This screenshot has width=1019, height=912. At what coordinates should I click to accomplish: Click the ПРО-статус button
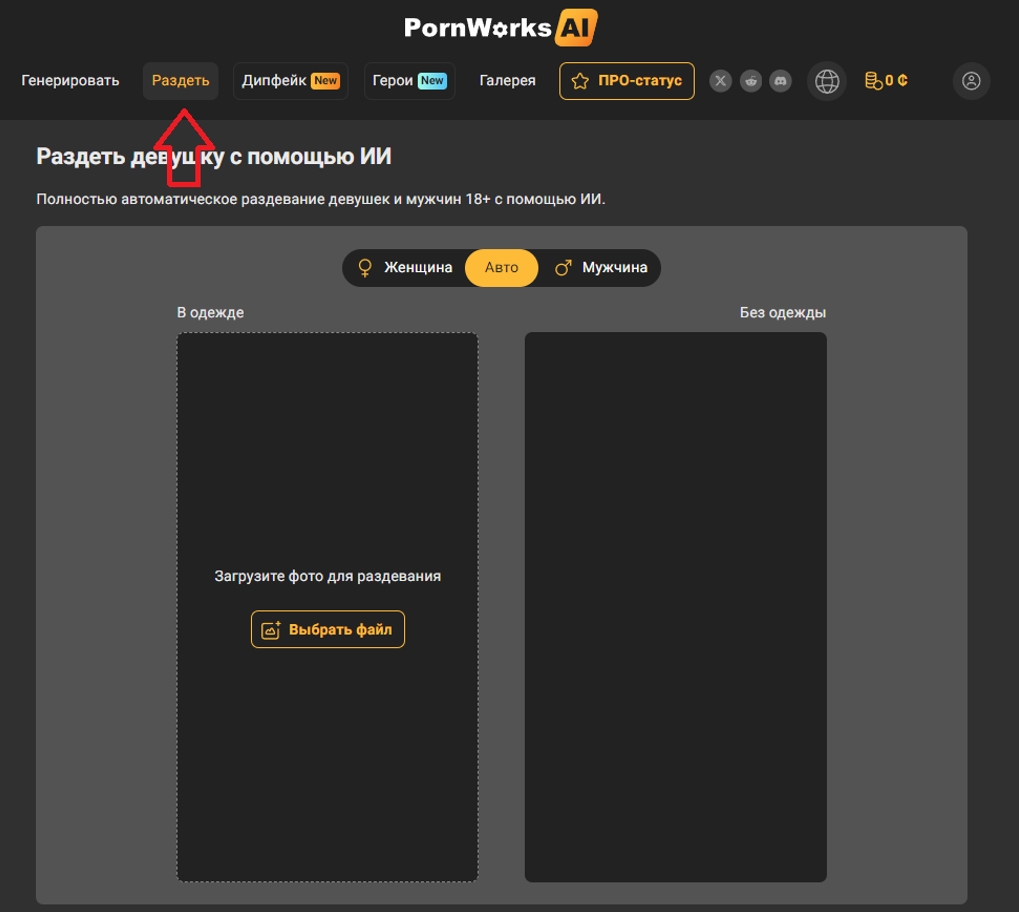tap(626, 81)
